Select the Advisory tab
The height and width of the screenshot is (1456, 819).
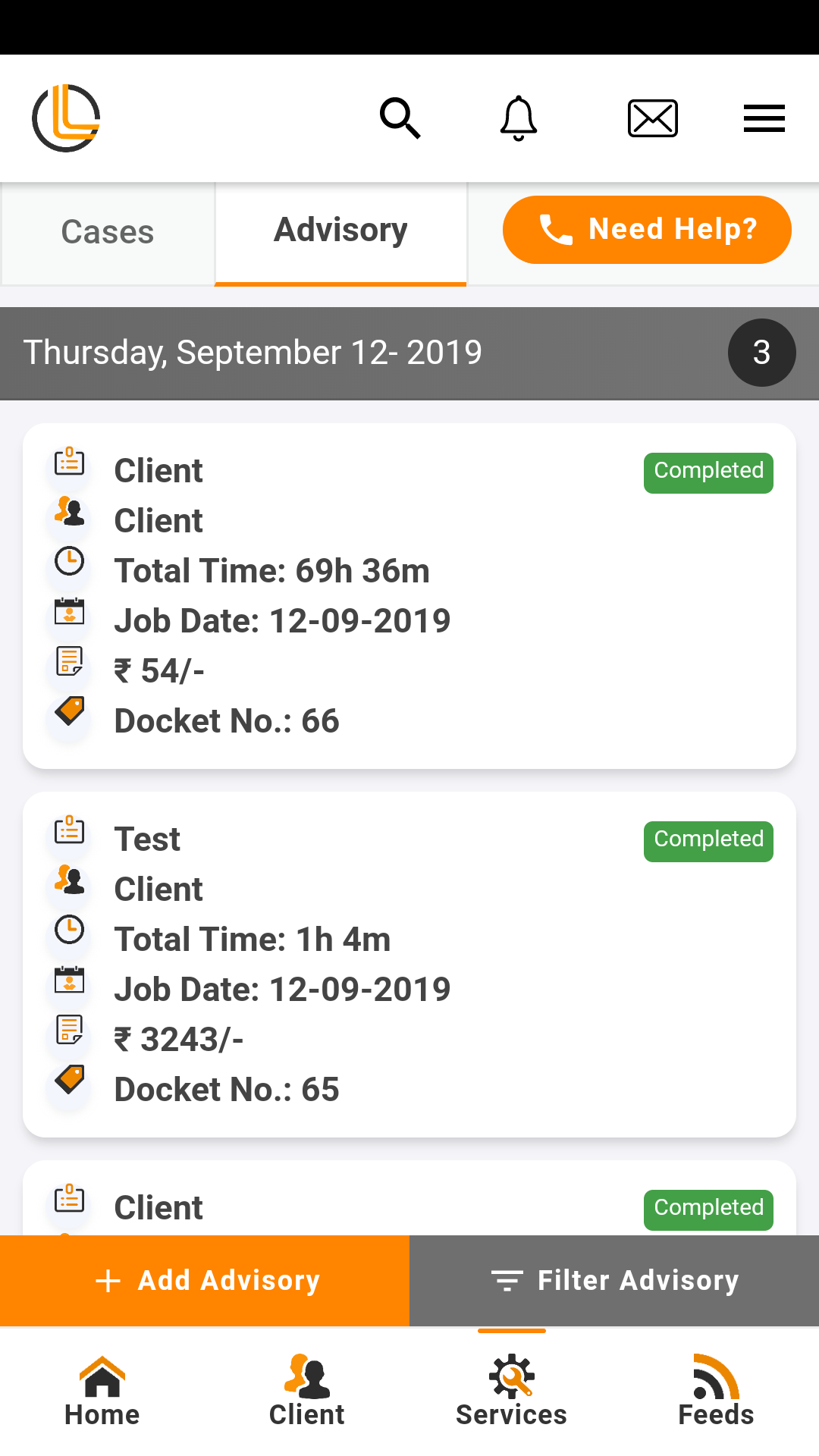coord(340,231)
